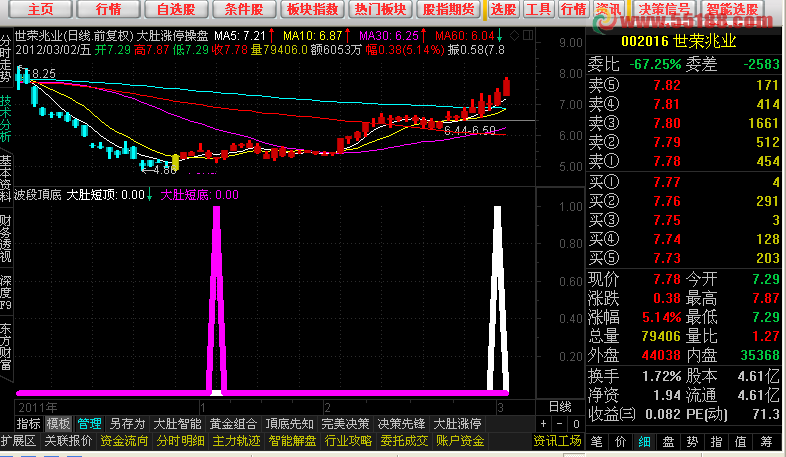Open the 关联报价 related quotes tab
Viewport: 786px width, 457px height.
point(69,441)
